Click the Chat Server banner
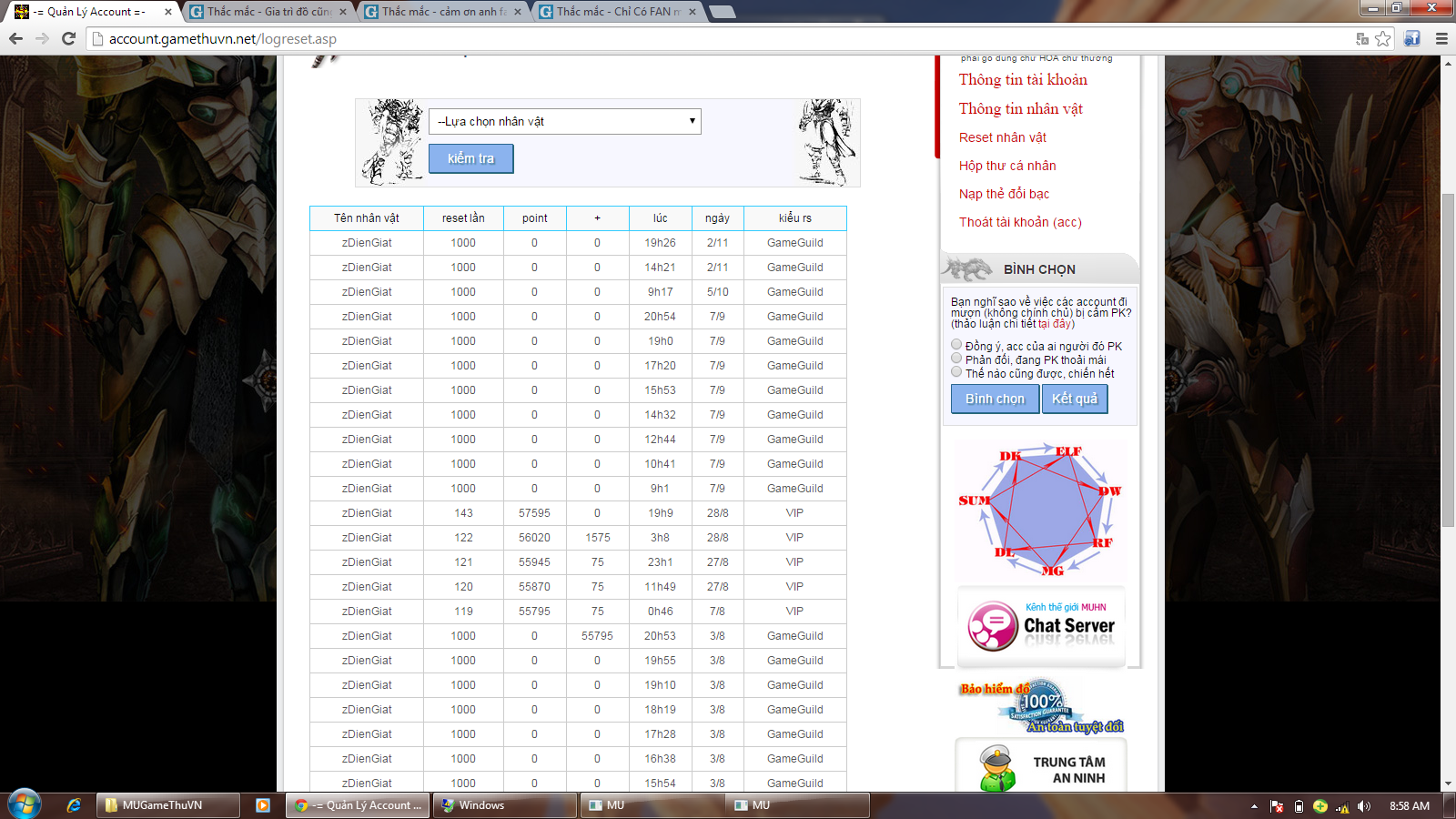Viewport: 1456px width, 819px height. pyautogui.click(x=1041, y=626)
